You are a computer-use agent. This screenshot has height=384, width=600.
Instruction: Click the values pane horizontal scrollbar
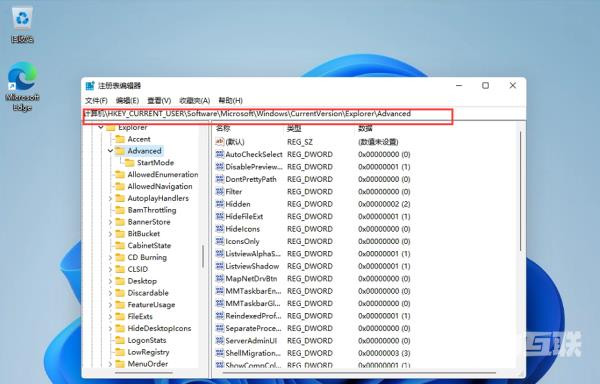(358, 372)
